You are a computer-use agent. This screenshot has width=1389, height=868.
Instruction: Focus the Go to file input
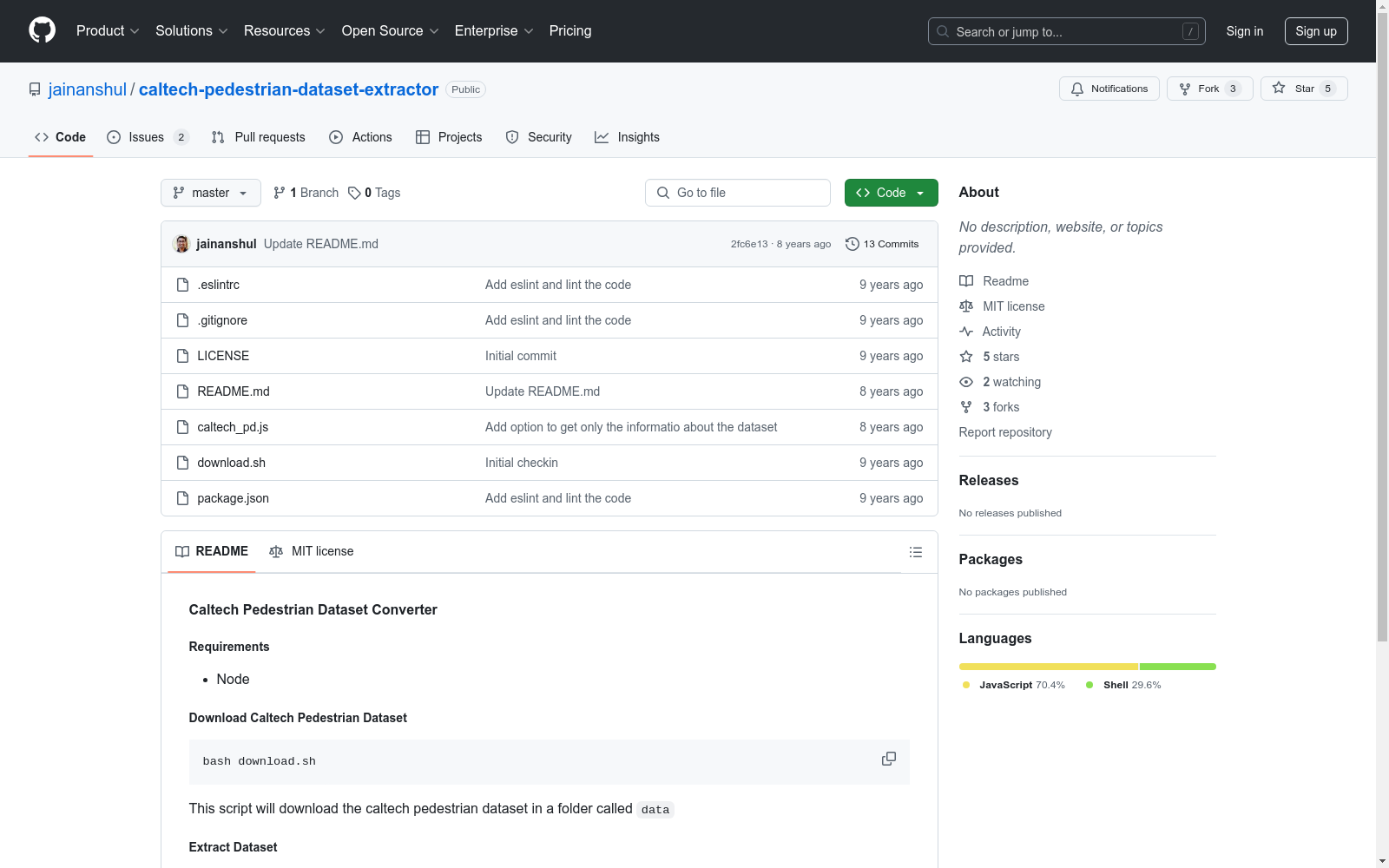coord(738,193)
